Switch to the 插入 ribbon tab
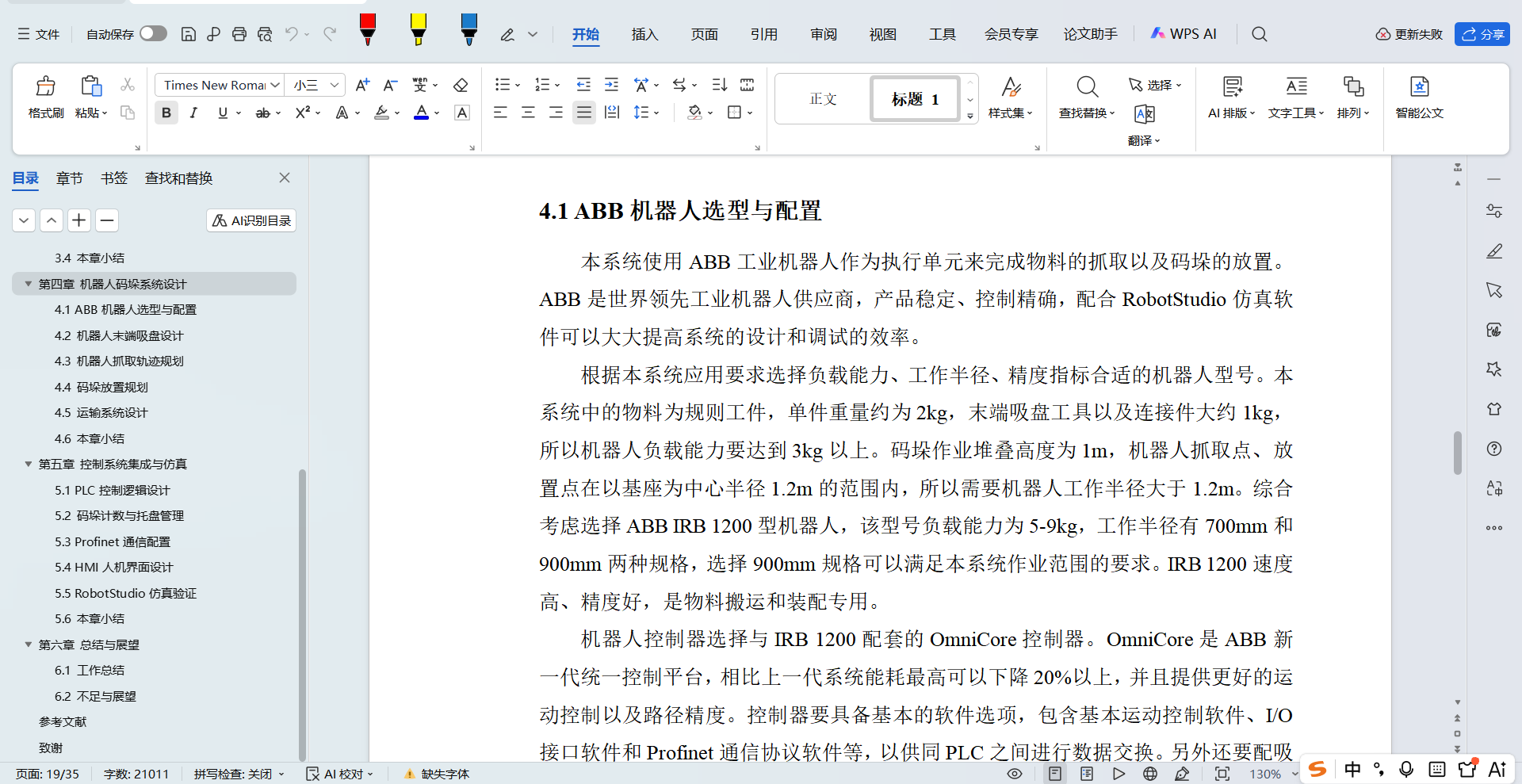 click(x=644, y=34)
